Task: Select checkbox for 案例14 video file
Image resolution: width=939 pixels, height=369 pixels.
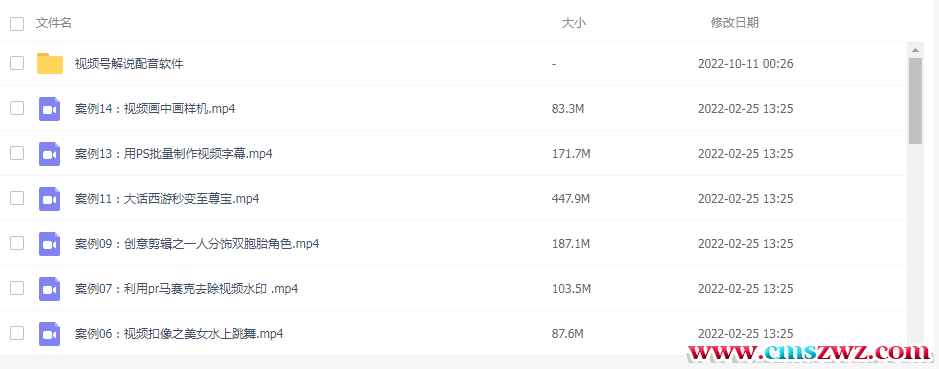Action: [x=17, y=108]
